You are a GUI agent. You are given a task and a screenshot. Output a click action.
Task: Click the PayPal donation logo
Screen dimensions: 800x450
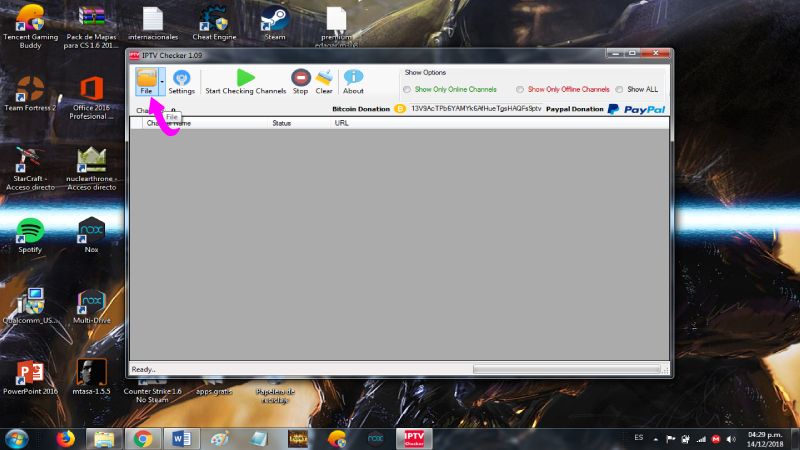pos(636,109)
